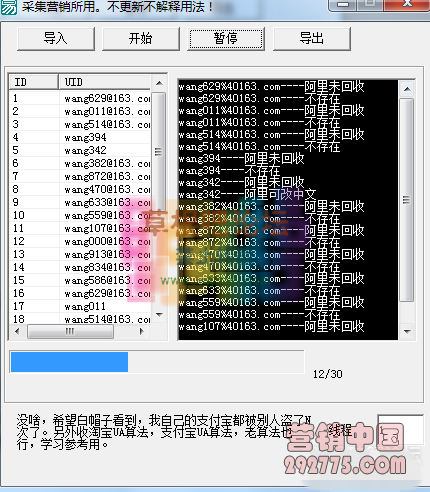Select row 5 wang342
The width and height of the screenshot is (430, 492).
[x=80, y=150]
